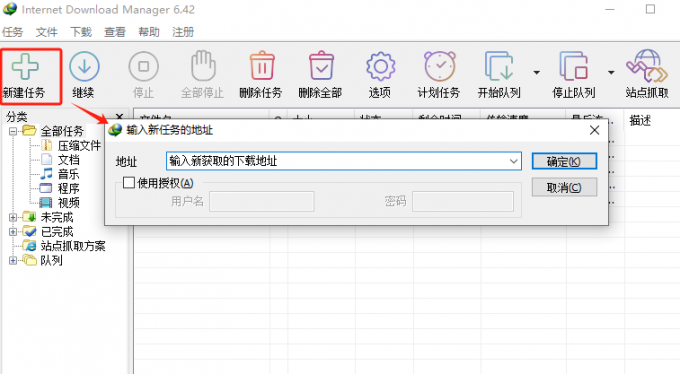Click the 音乐 note icon
The image size is (680, 374).
[x=46, y=174]
